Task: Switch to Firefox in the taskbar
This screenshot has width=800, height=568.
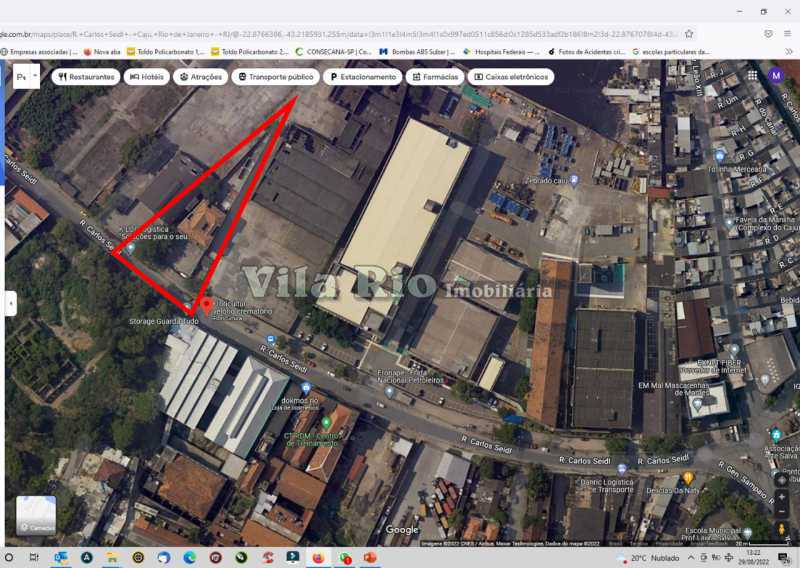Action: coord(318,557)
